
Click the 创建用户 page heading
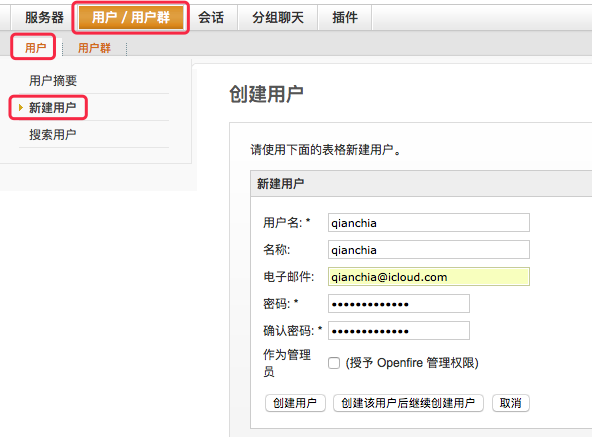pos(266,94)
